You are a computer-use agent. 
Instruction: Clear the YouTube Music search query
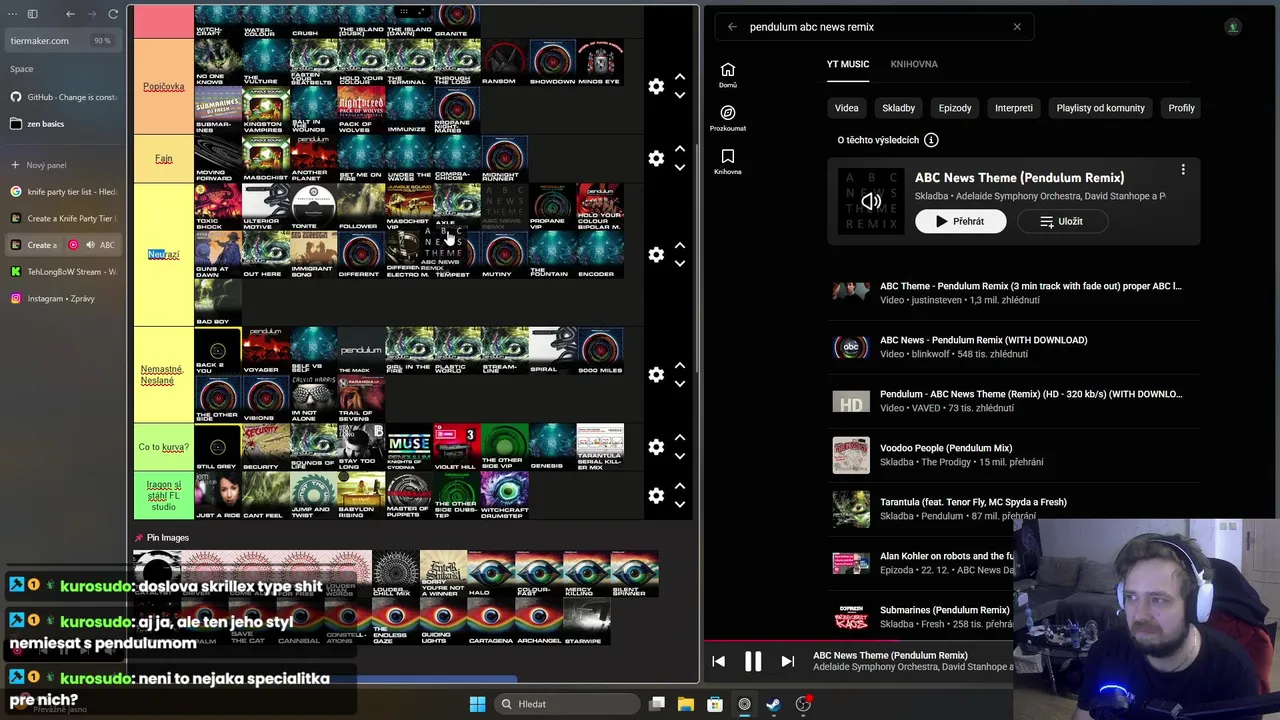point(1017,27)
